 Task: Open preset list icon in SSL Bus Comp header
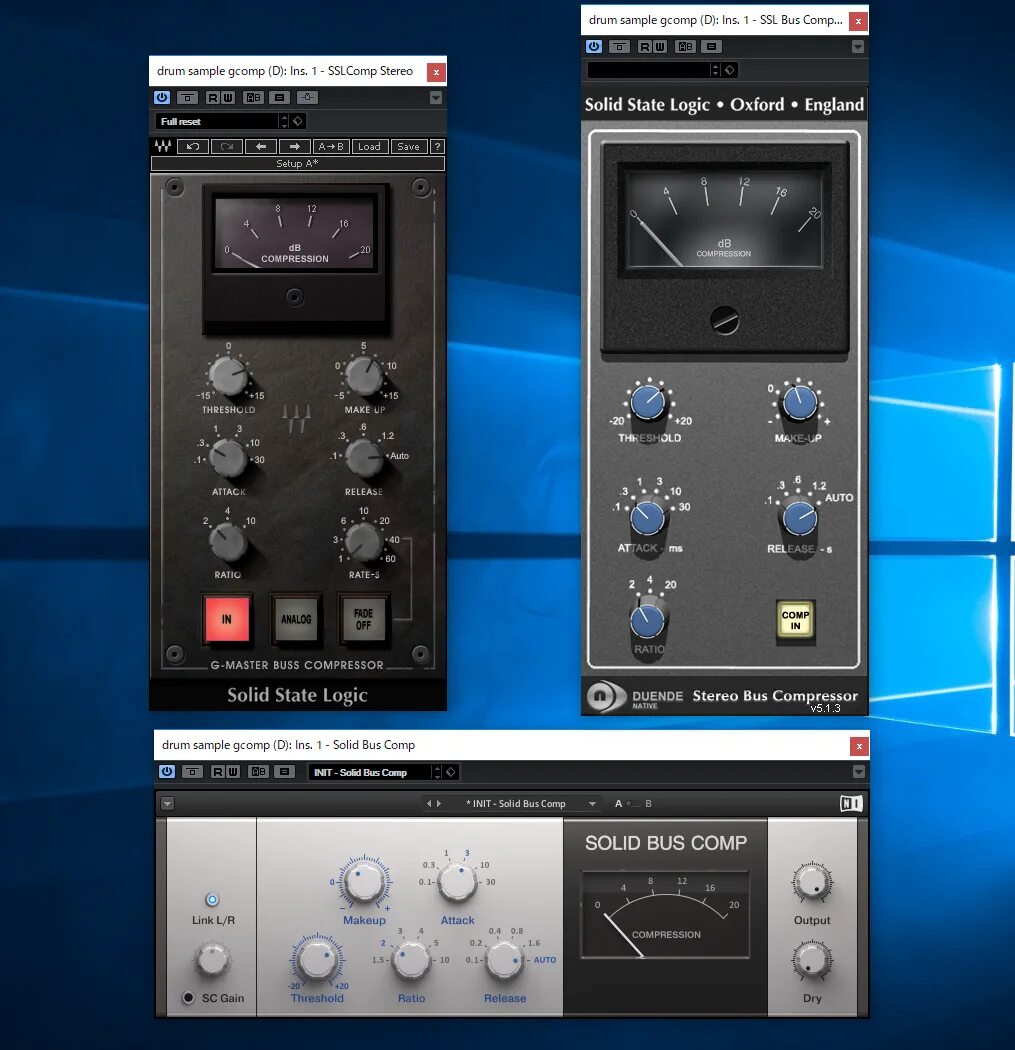(711, 47)
